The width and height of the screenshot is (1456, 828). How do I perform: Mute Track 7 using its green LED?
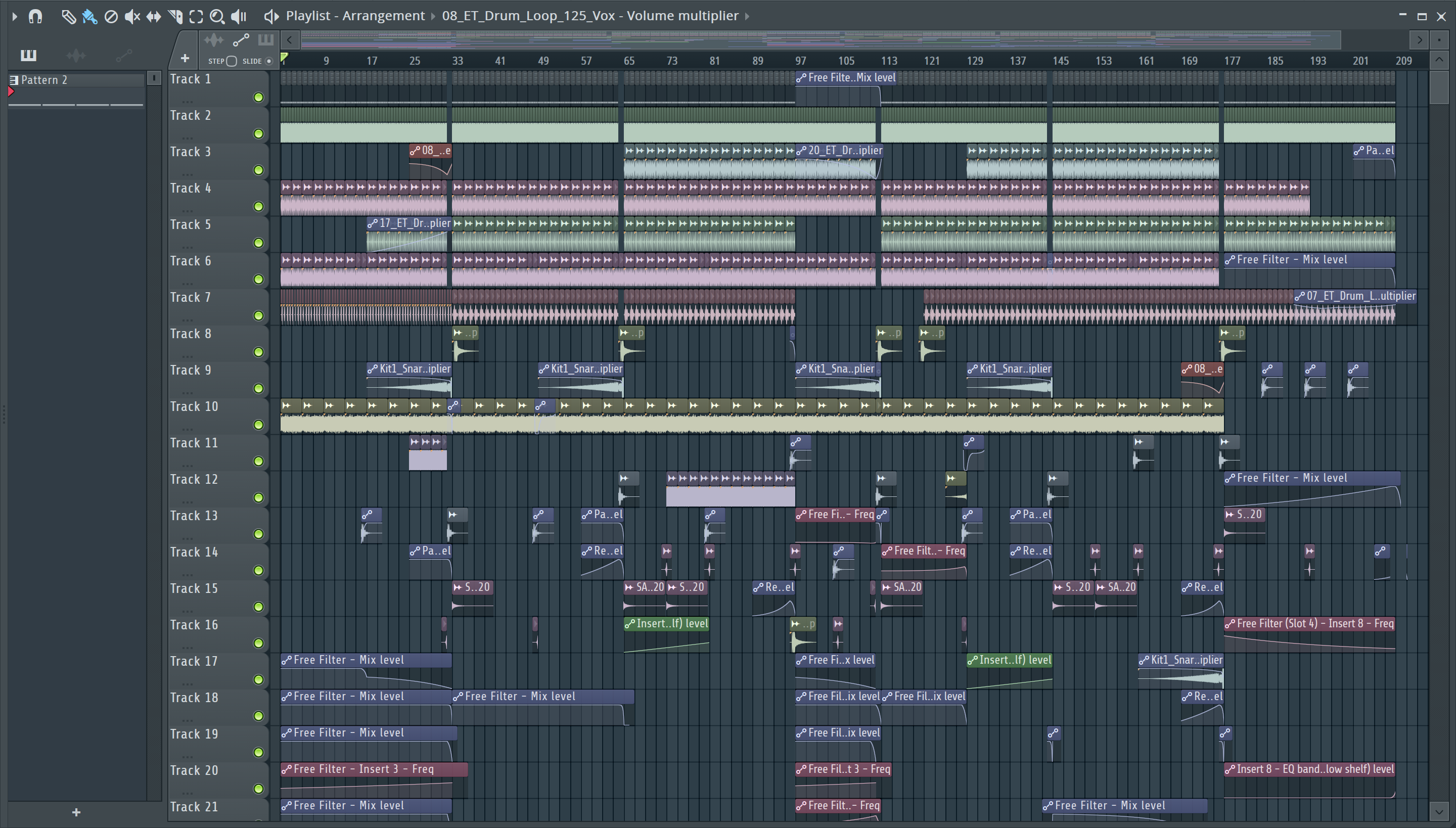pos(259,315)
